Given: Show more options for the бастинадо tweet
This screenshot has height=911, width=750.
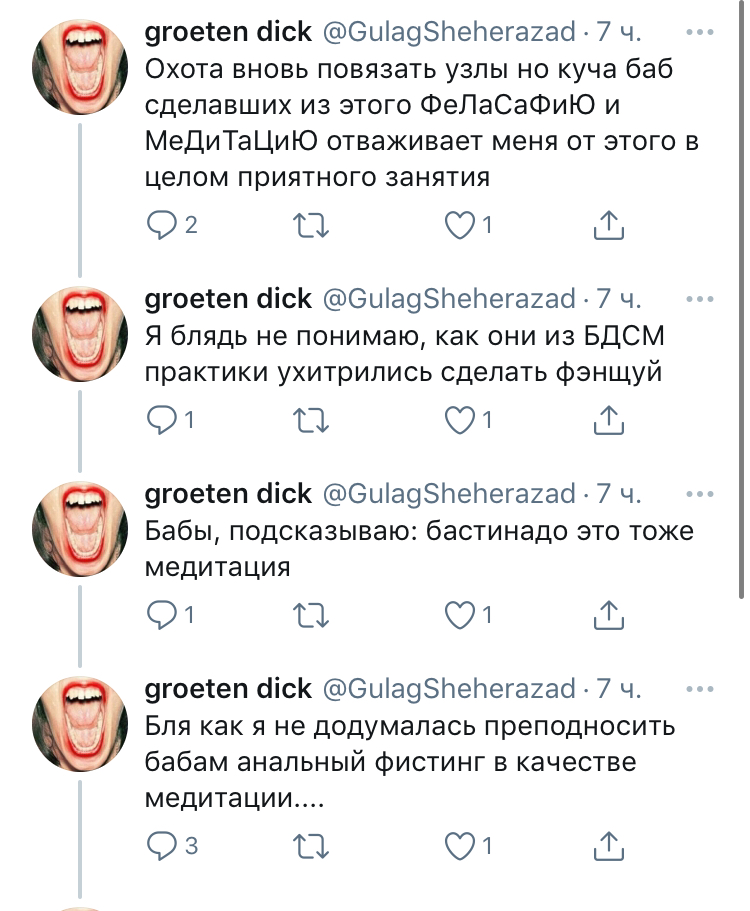Looking at the screenshot, I should click(707, 493).
